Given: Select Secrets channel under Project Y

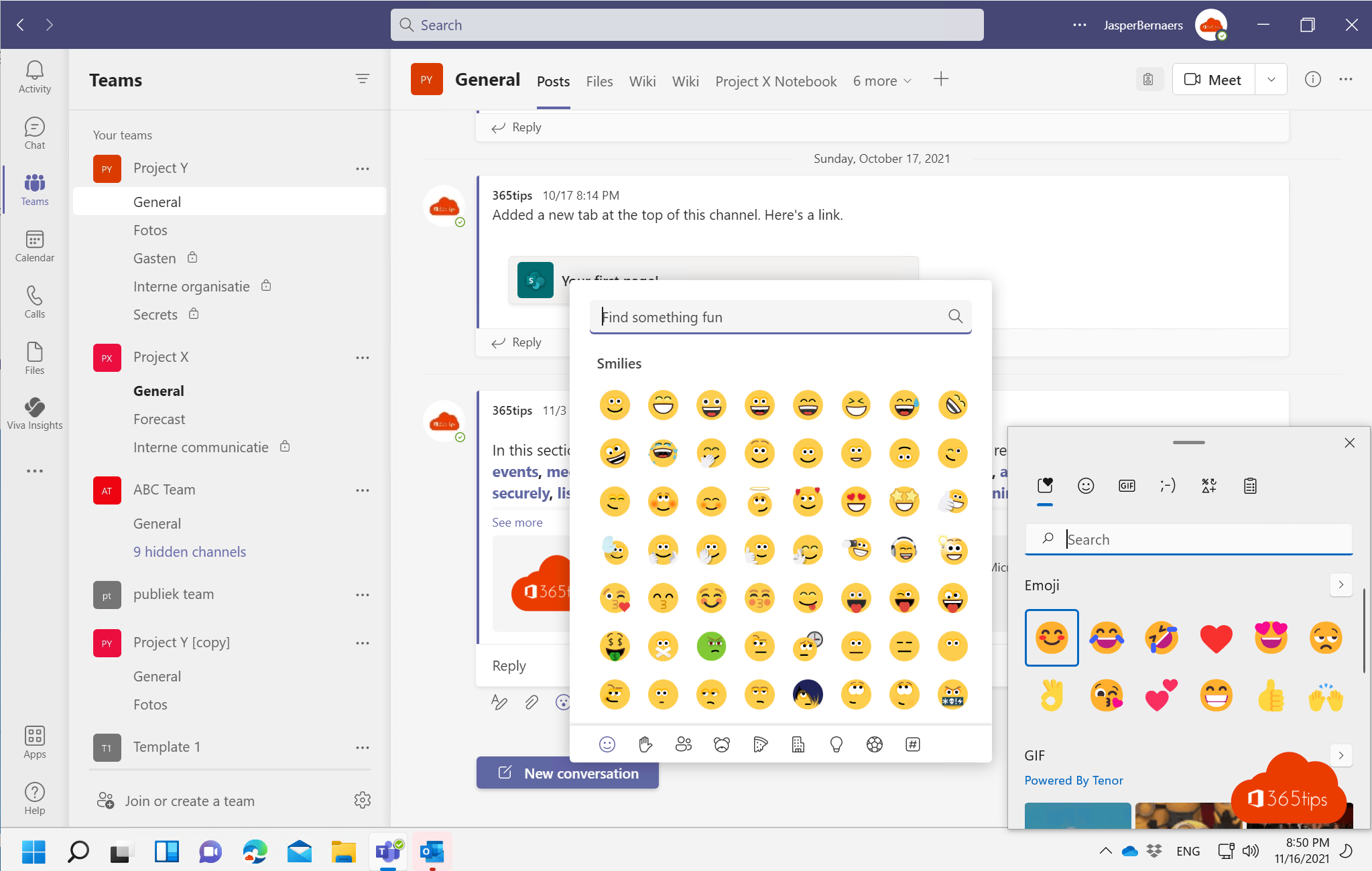Looking at the screenshot, I should click(x=155, y=315).
